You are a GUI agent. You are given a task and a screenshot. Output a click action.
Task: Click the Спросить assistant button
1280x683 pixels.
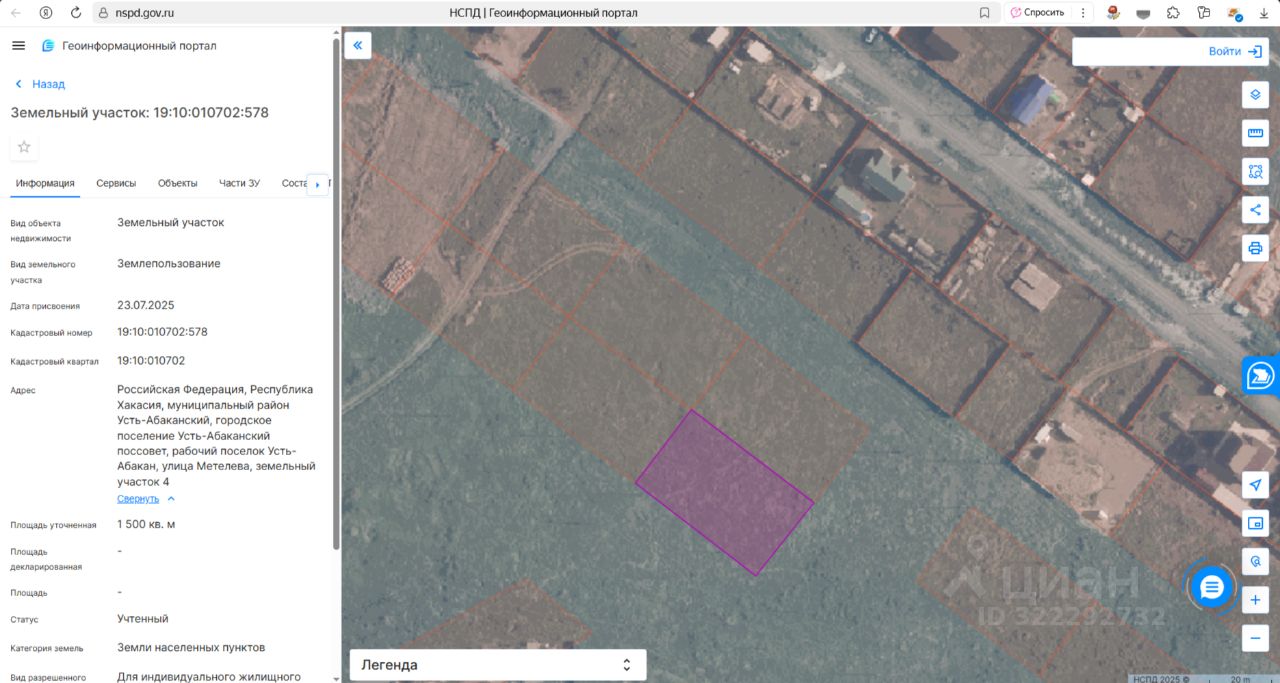1037,13
